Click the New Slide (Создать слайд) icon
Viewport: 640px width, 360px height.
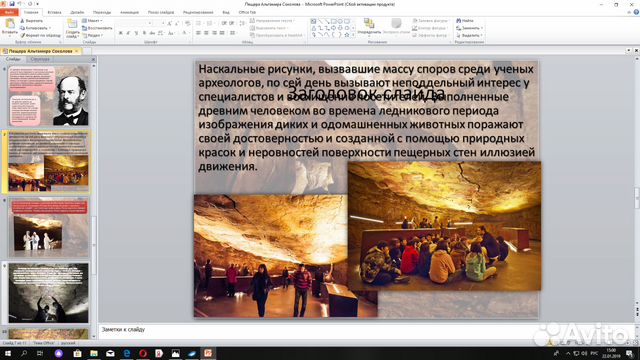(x=72, y=24)
